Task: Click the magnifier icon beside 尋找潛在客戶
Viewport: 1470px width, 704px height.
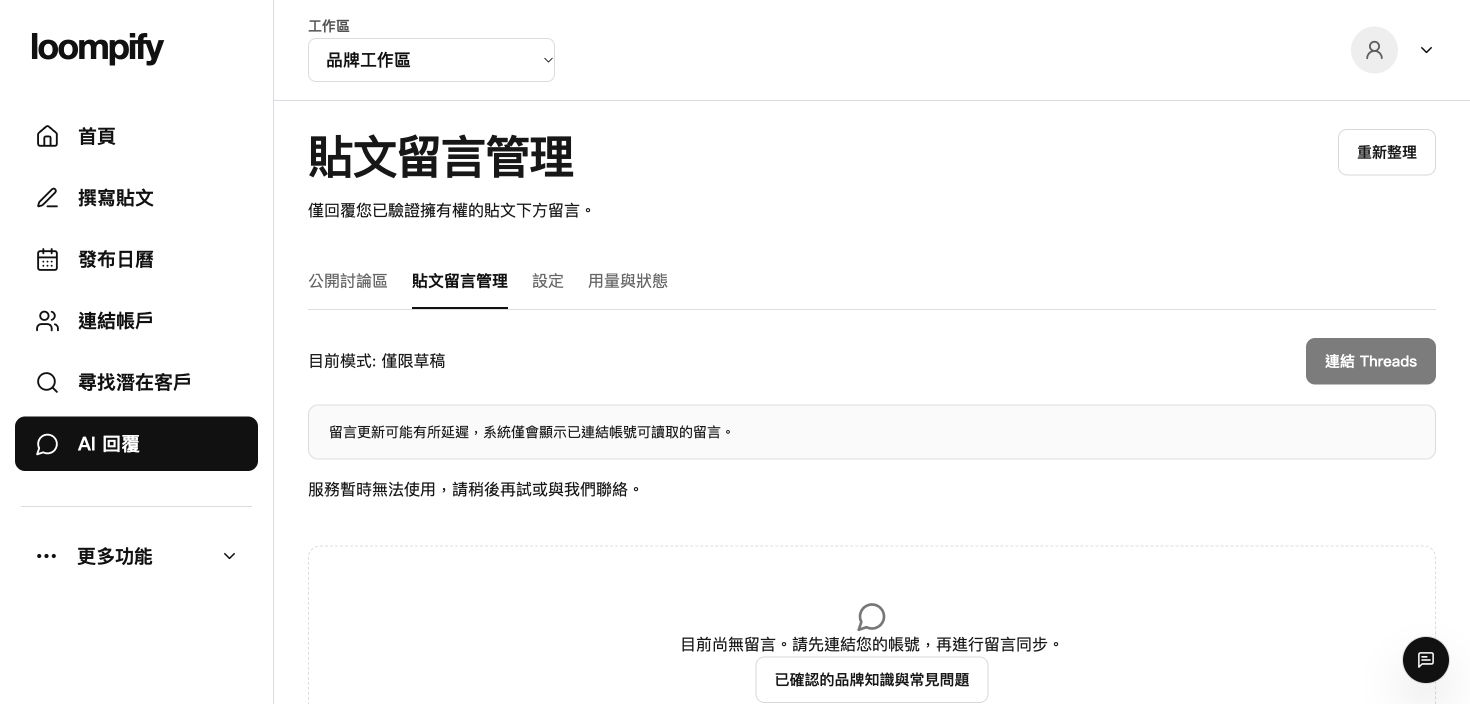Action: click(47, 382)
